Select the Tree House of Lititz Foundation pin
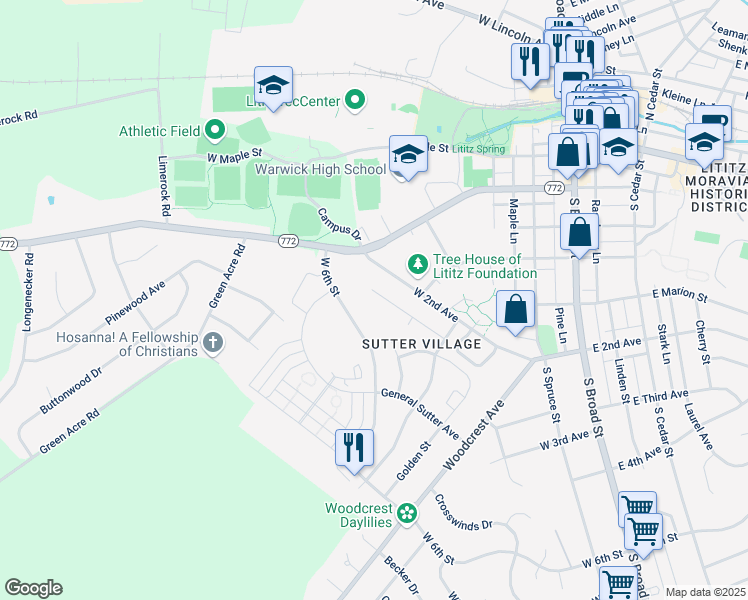Viewport: 748px width, 600px height. 418,265
